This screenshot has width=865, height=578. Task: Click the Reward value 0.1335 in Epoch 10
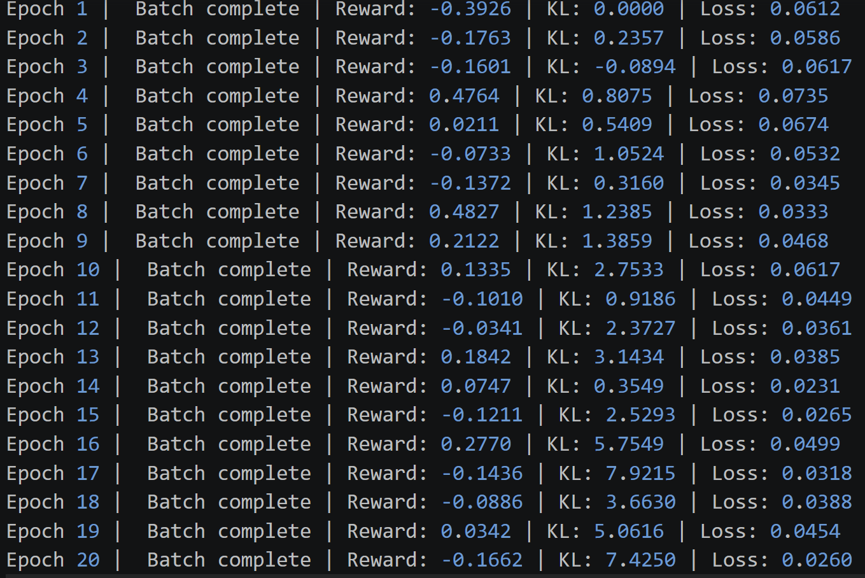476,270
